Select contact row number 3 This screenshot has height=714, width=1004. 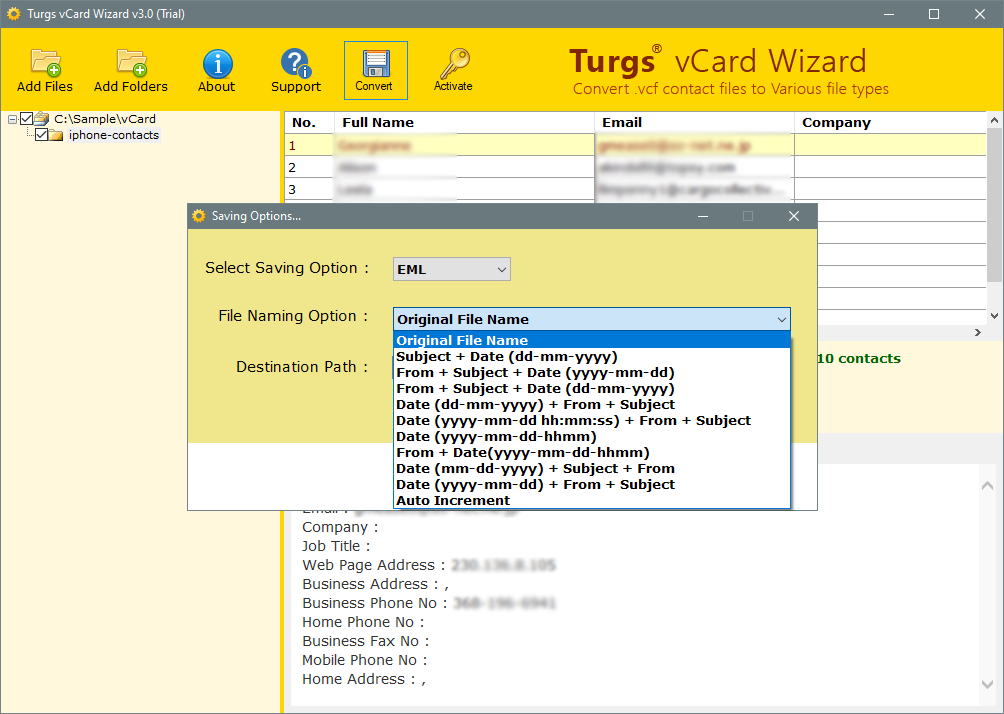coord(635,189)
